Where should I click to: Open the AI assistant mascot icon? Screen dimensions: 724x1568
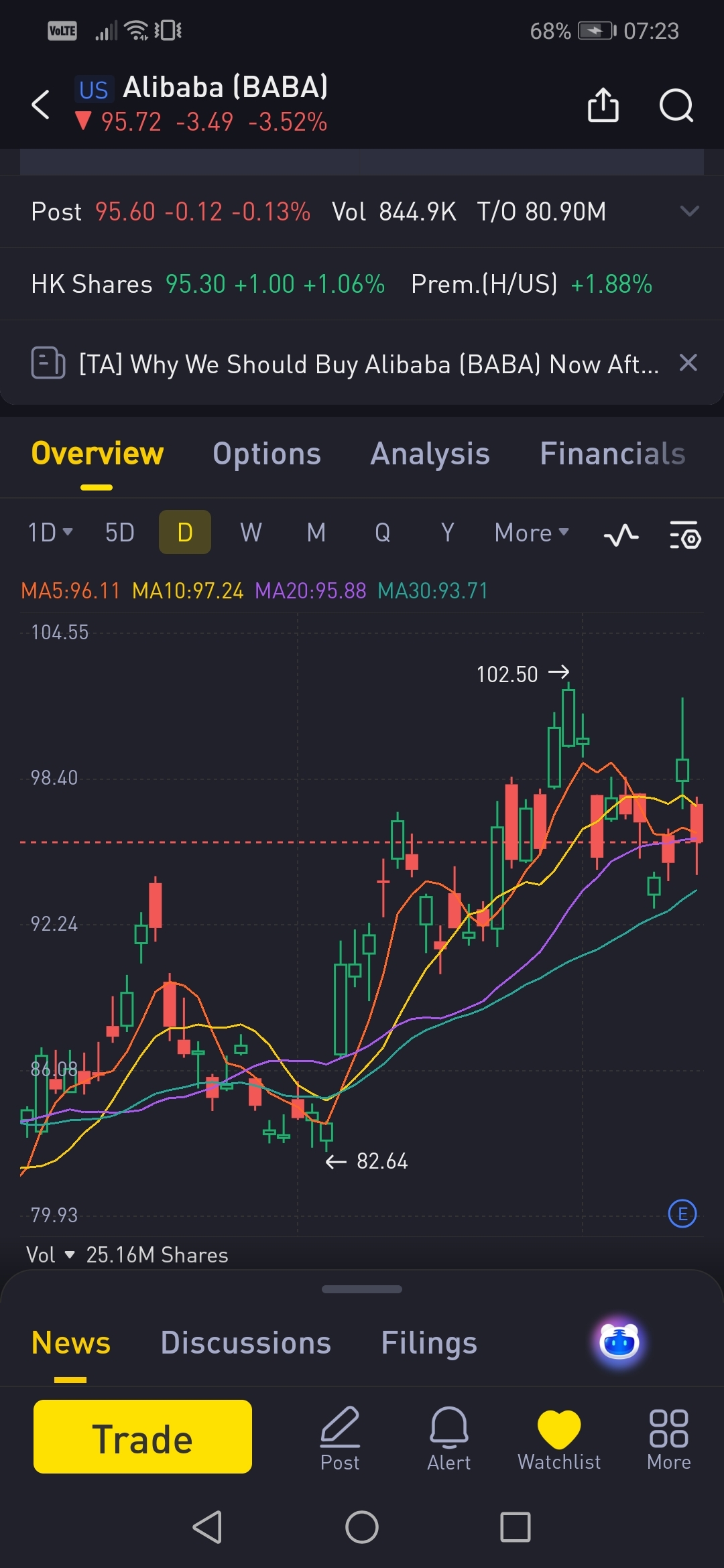click(x=619, y=1342)
